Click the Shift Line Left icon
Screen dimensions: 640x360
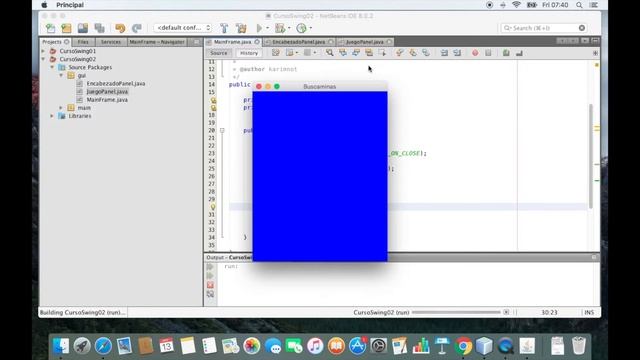[444, 53]
